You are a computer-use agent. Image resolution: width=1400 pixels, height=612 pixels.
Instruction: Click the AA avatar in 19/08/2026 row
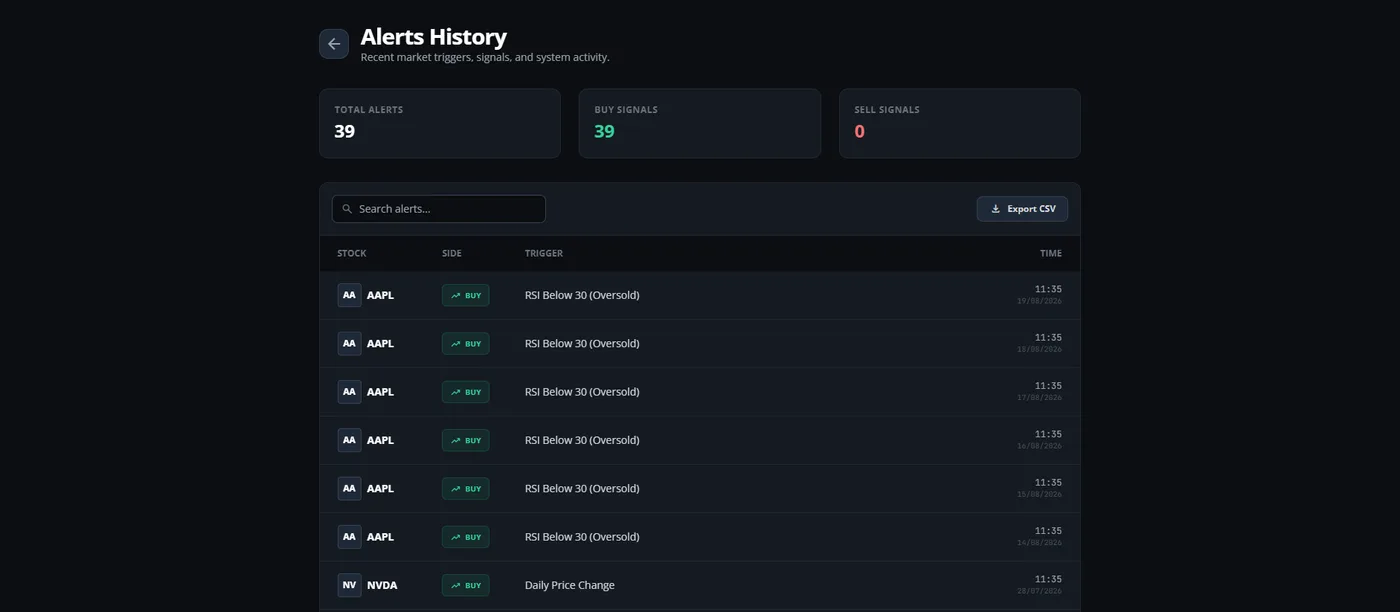click(x=349, y=295)
